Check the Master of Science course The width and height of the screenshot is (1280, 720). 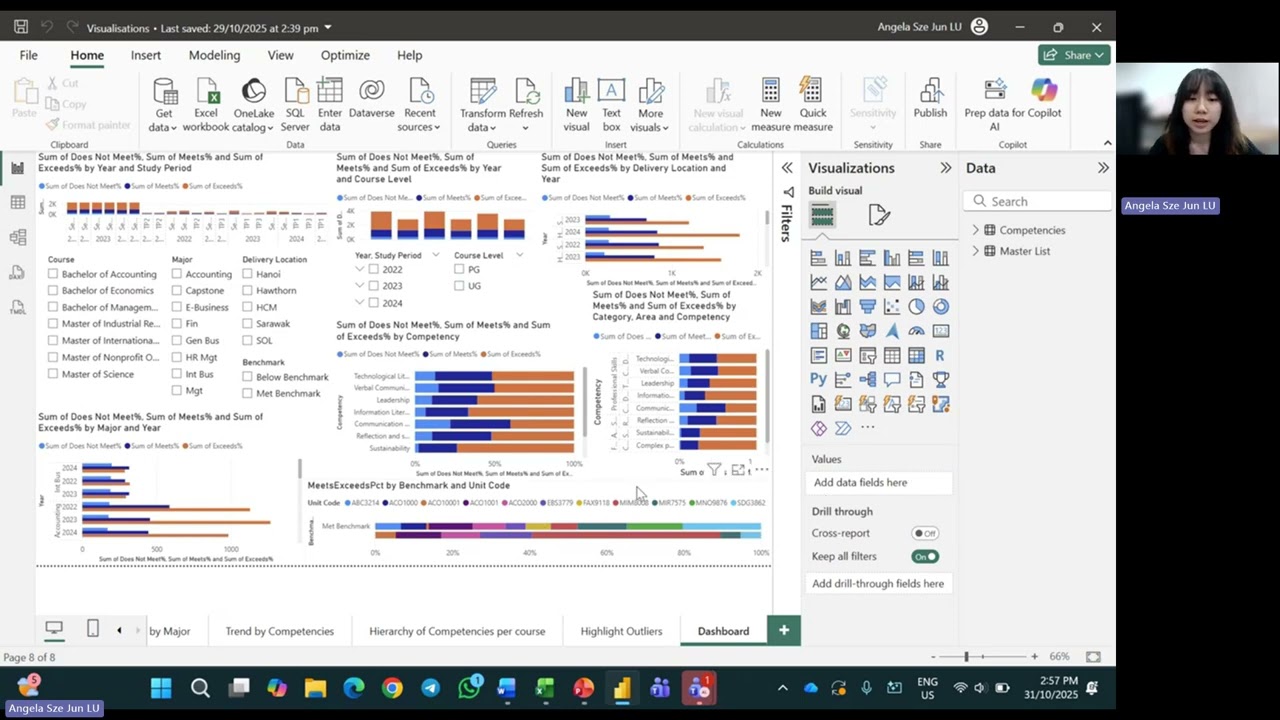click(x=53, y=374)
